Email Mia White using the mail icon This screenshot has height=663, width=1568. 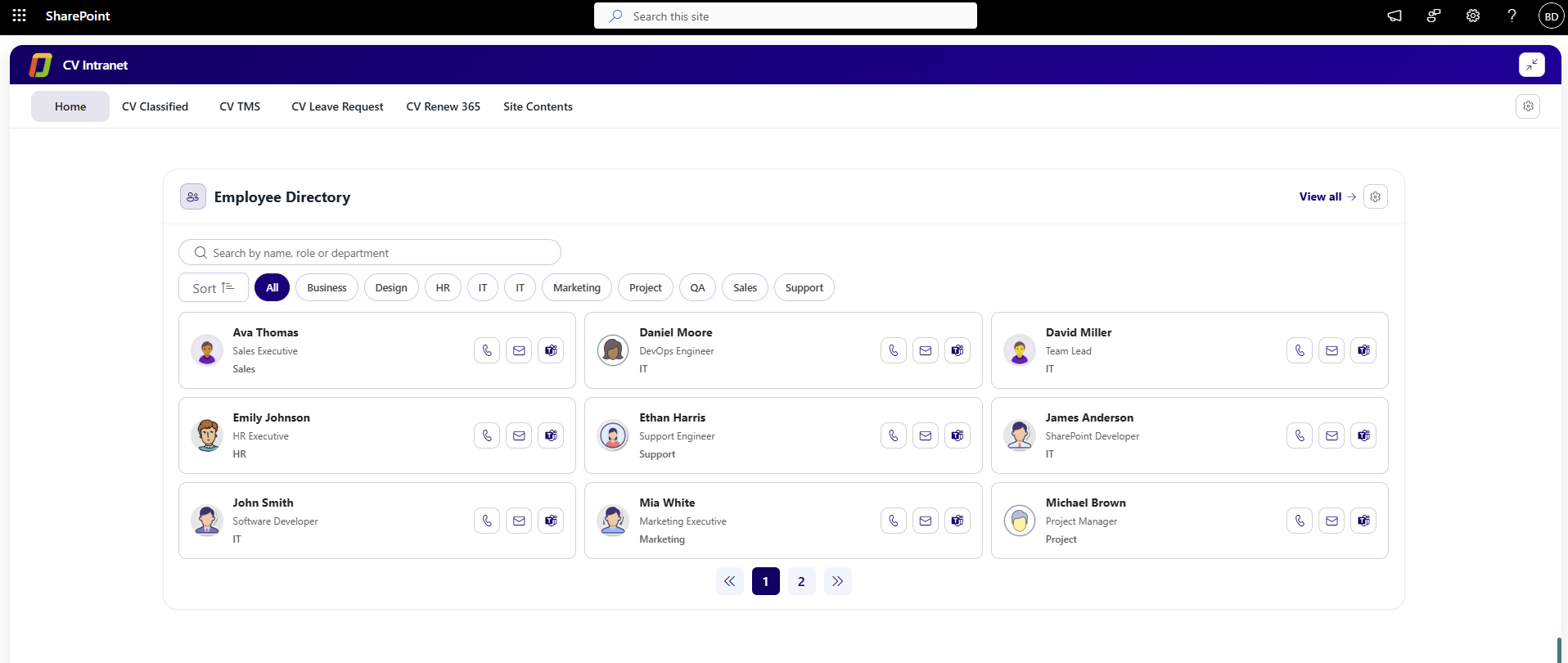926,521
